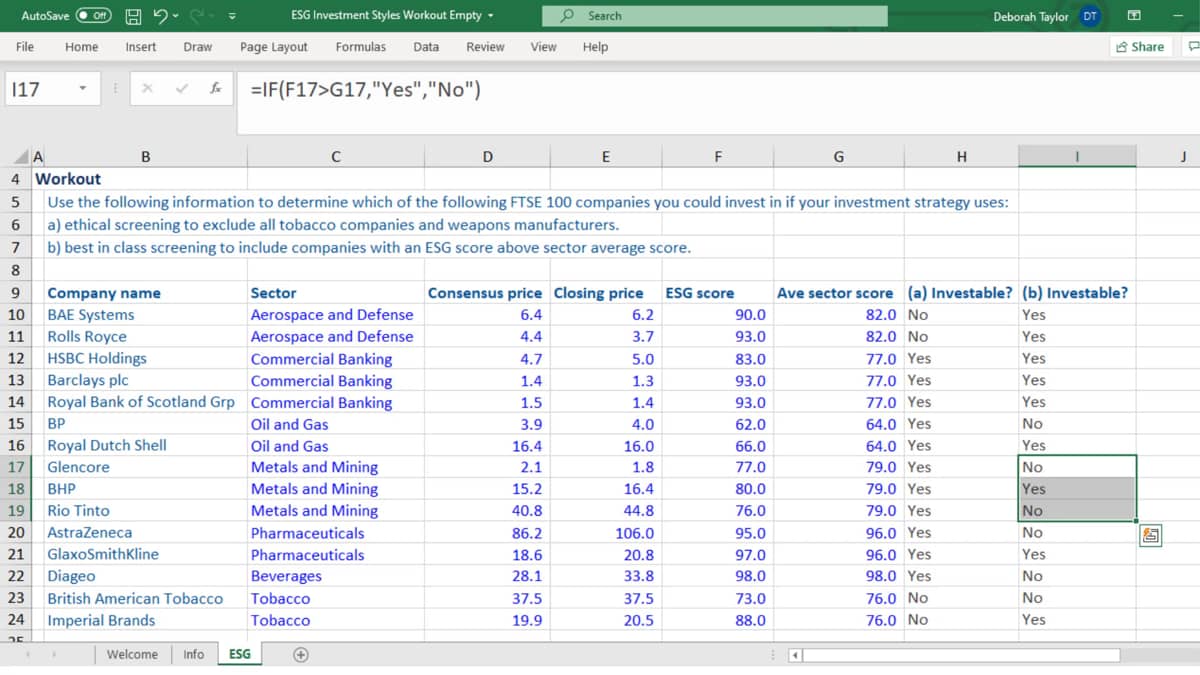Switch to the Home ribbon tab
This screenshot has width=1200, height=675.
(x=82, y=47)
